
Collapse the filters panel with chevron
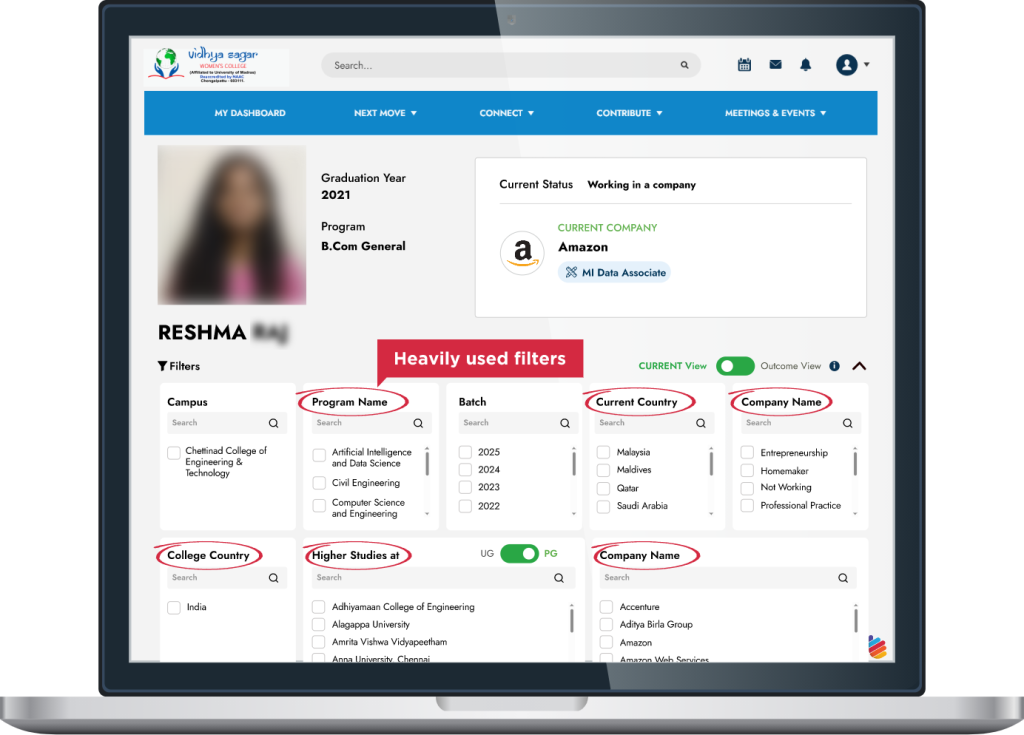pos(859,366)
